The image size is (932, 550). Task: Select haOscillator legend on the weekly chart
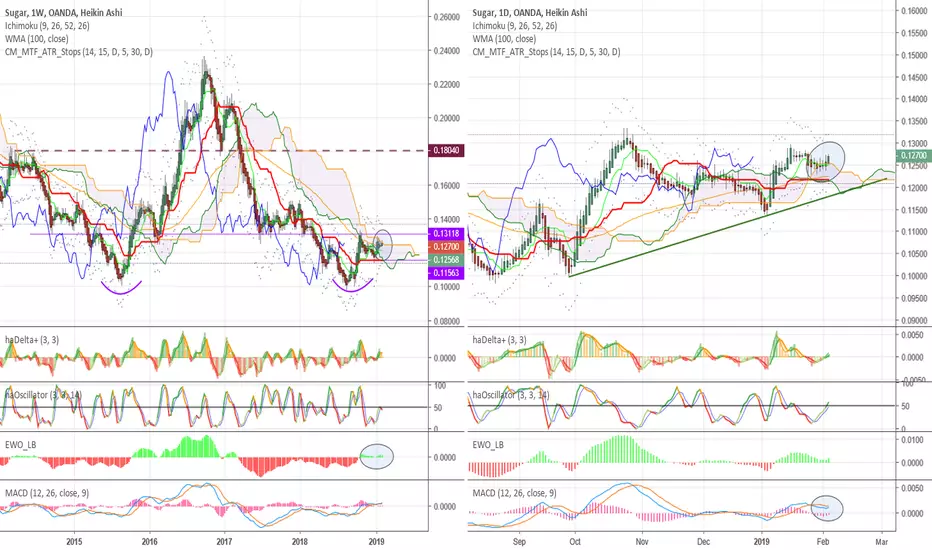pyautogui.click(x=43, y=395)
